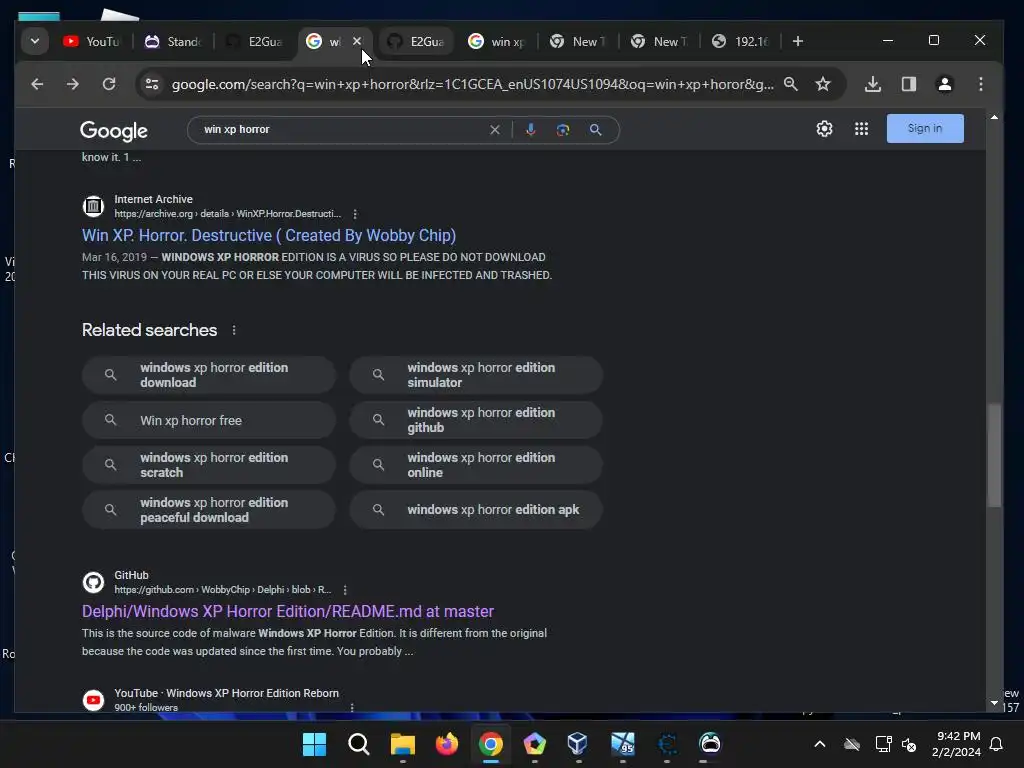The width and height of the screenshot is (1024, 768).
Task: Open the tab search dropdown arrow
Action: 35,41
